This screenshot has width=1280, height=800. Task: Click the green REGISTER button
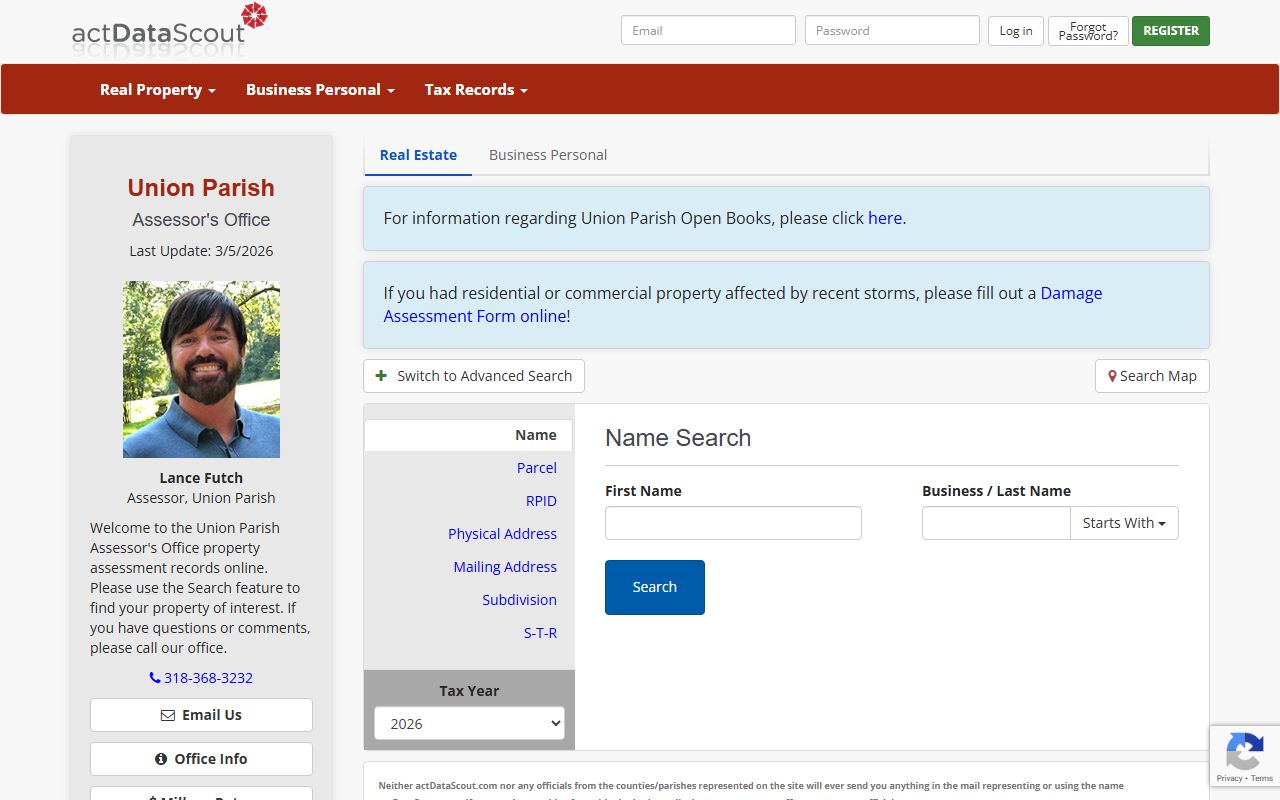(1171, 31)
